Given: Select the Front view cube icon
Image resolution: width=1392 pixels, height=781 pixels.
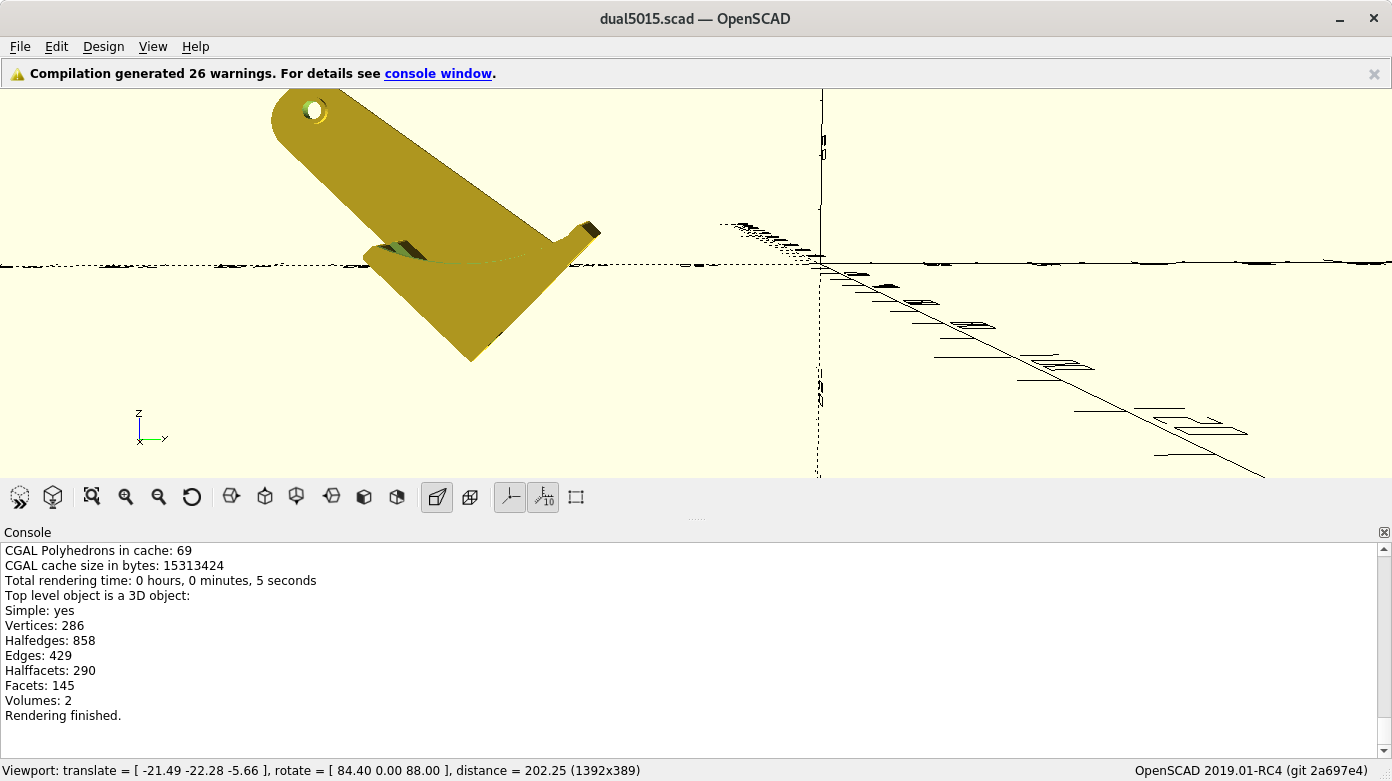Looking at the screenshot, I should (x=364, y=497).
